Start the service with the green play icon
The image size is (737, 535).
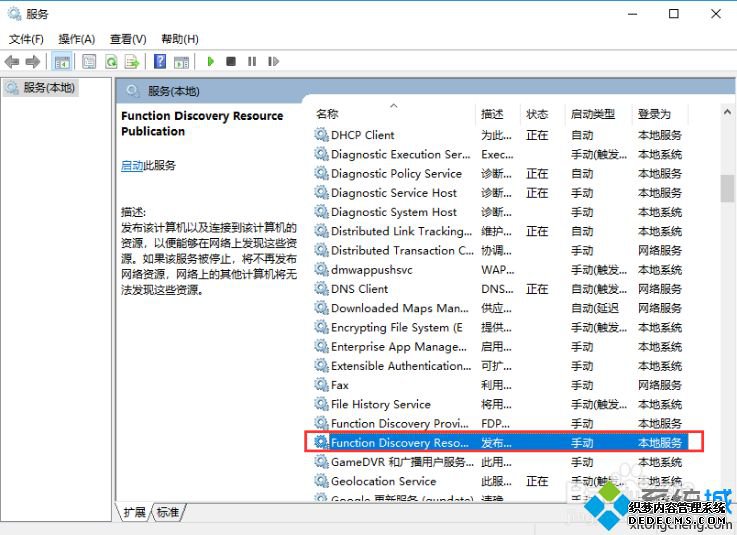[211, 61]
